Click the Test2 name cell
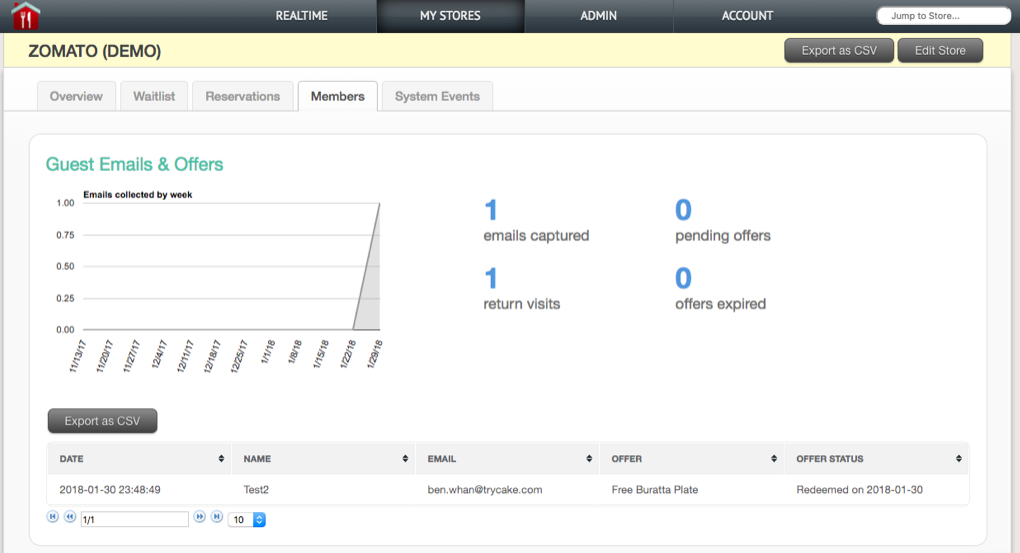Image resolution: width=1020 pixels, height=553 pixels. [256, 489]
